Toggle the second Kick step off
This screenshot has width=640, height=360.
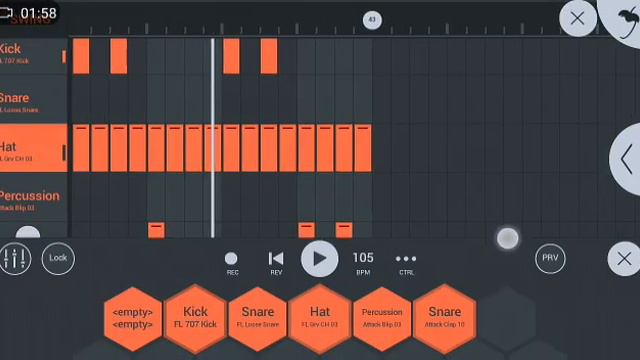[119, 56]
